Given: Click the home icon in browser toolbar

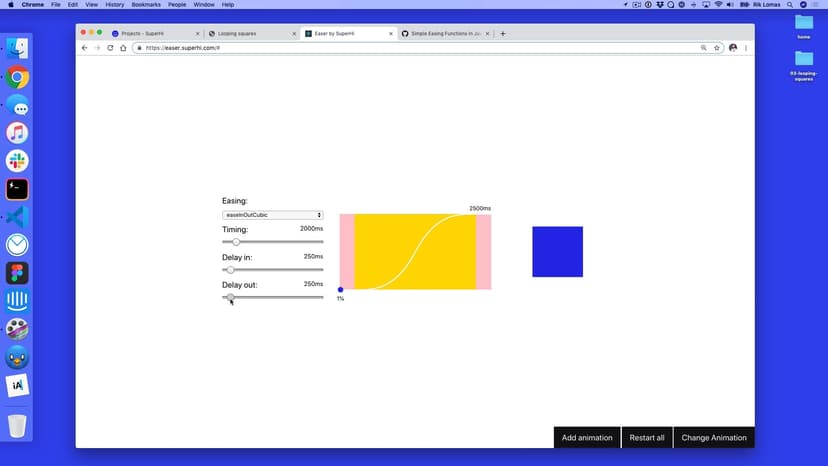Looking at the screenshot, I should point(123,48).
